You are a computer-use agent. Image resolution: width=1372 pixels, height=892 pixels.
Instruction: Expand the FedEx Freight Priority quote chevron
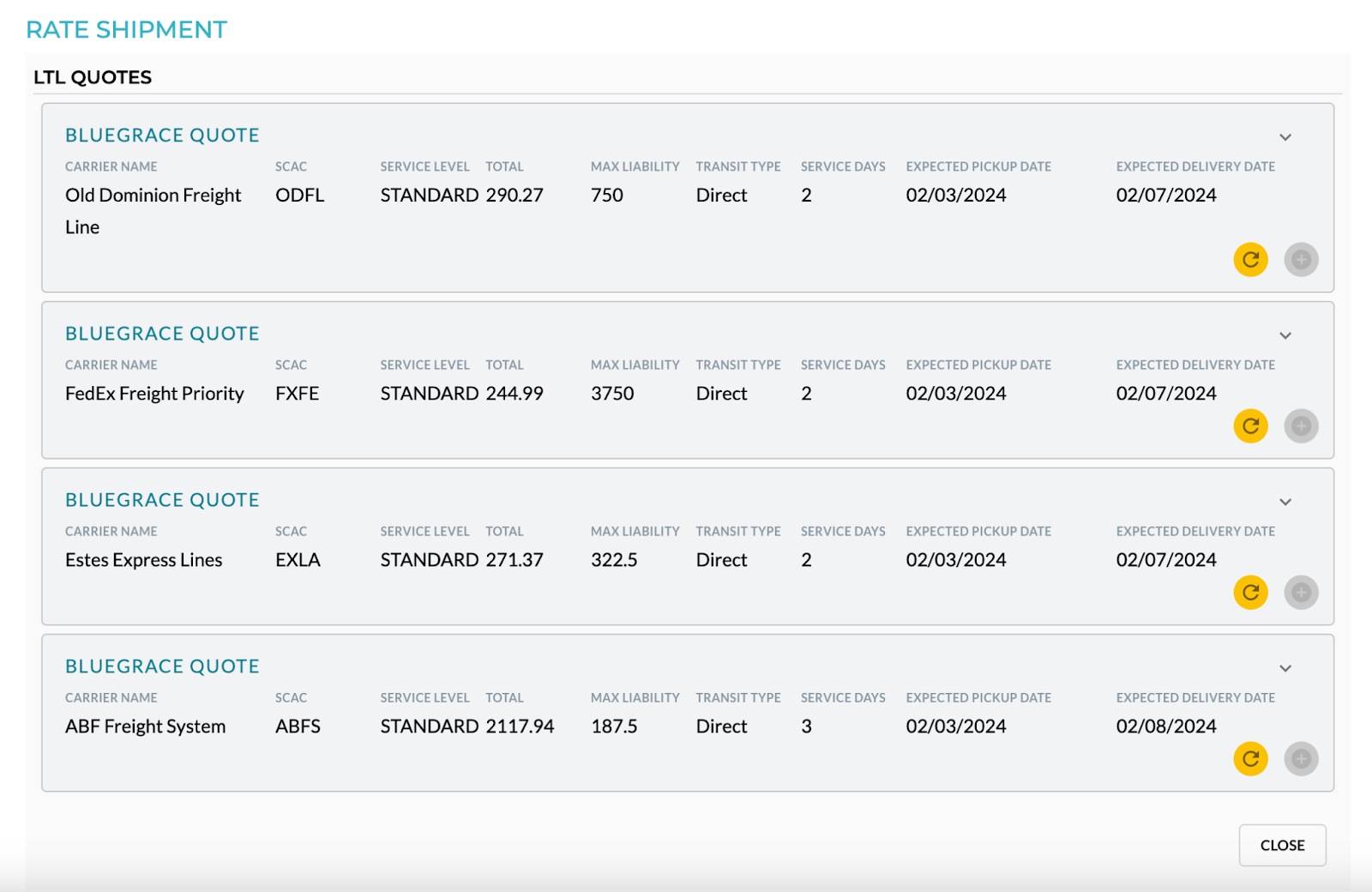pyautogui.click(x=1285, y=335)
